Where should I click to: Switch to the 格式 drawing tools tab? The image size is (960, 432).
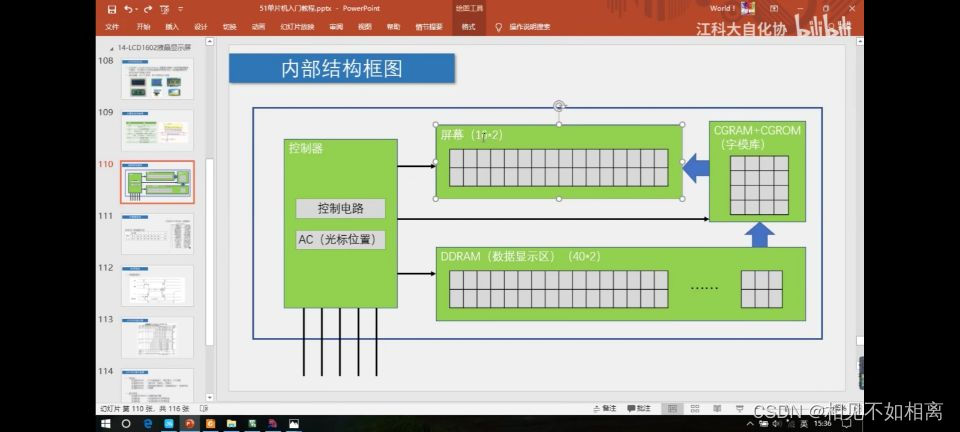pyautogui.click(x=468, y=27)
